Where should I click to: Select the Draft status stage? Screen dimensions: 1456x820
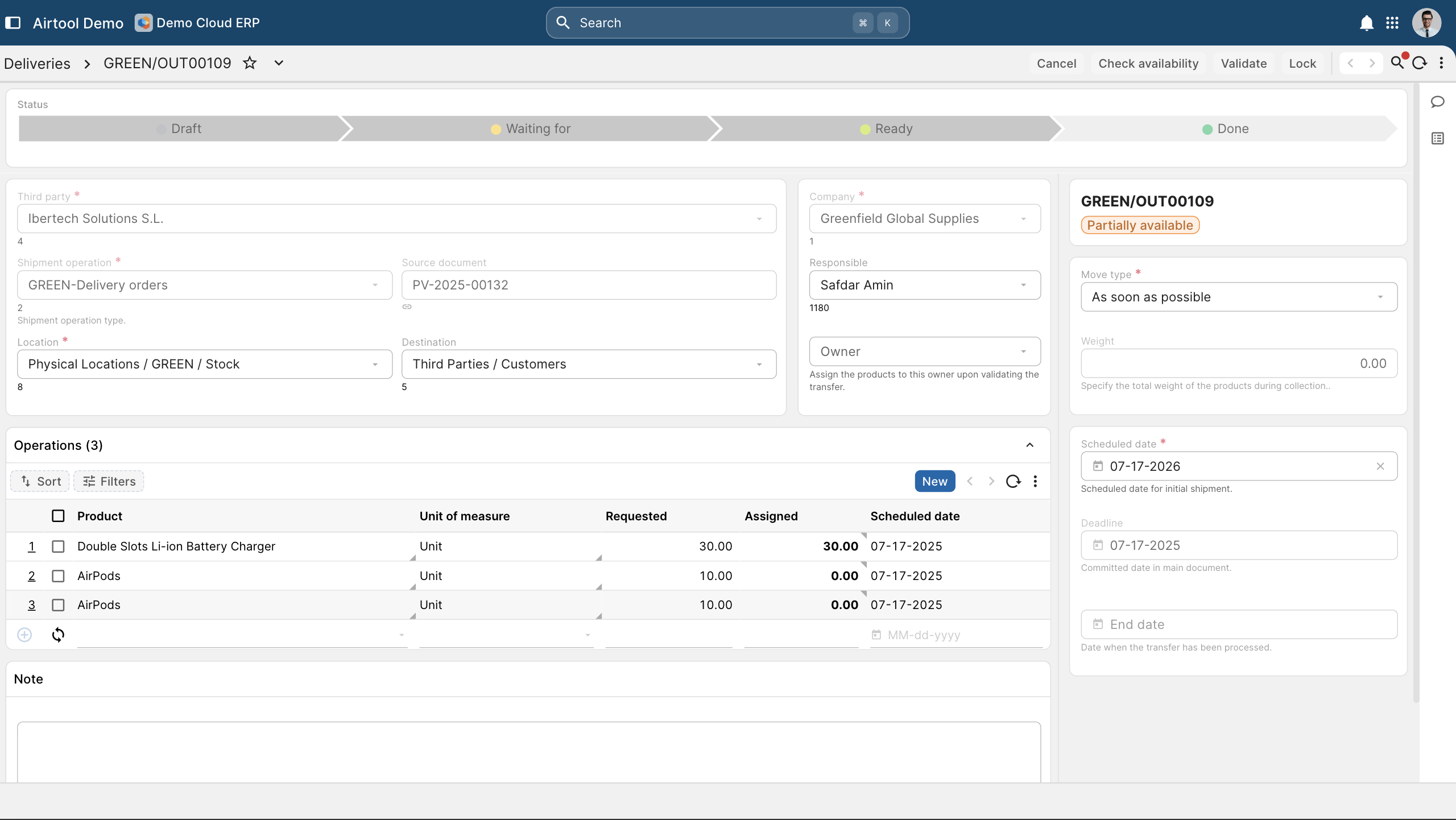(179, 129)
